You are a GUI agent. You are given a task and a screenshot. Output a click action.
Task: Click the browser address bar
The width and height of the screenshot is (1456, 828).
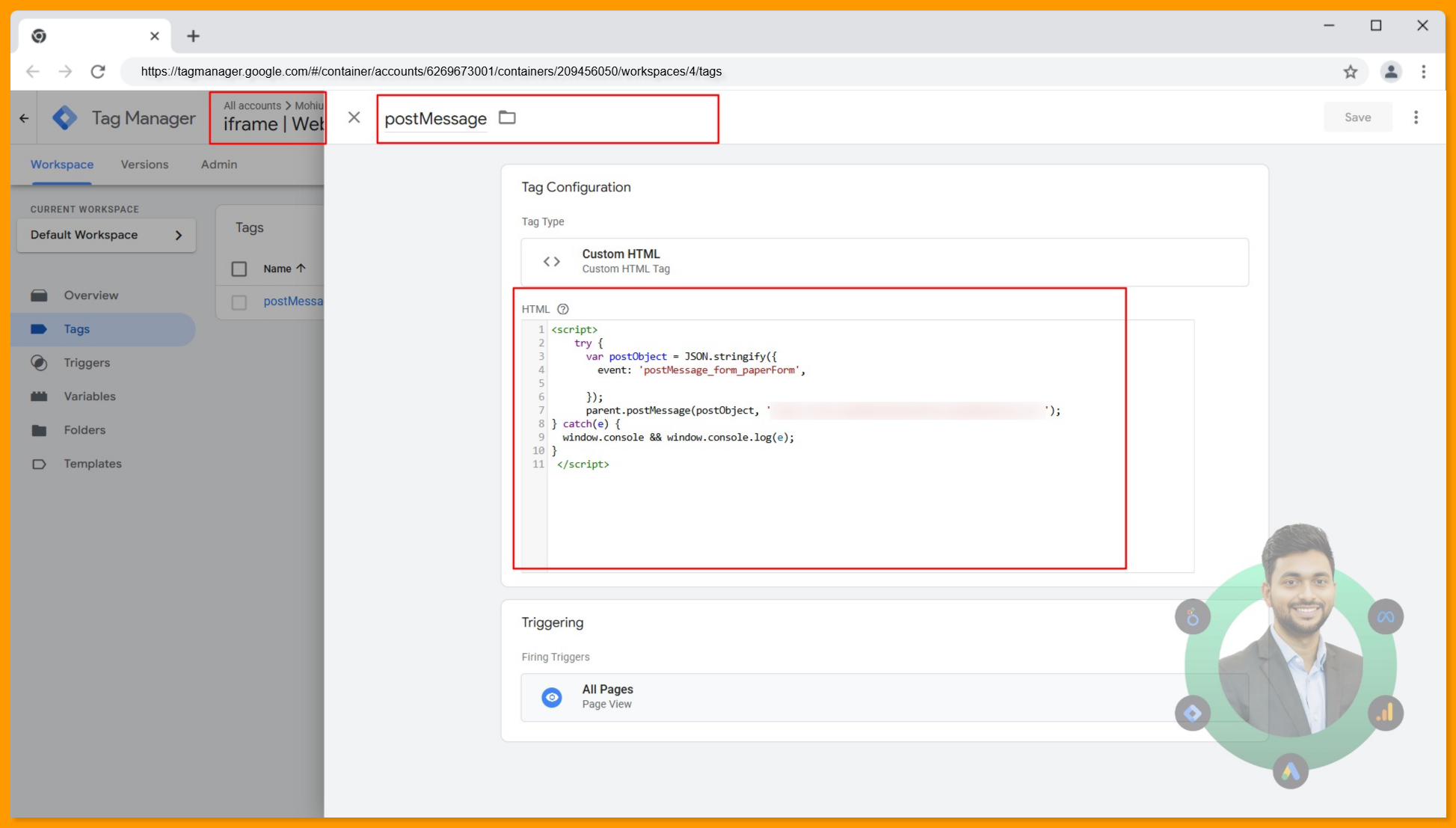pos(431,72)
